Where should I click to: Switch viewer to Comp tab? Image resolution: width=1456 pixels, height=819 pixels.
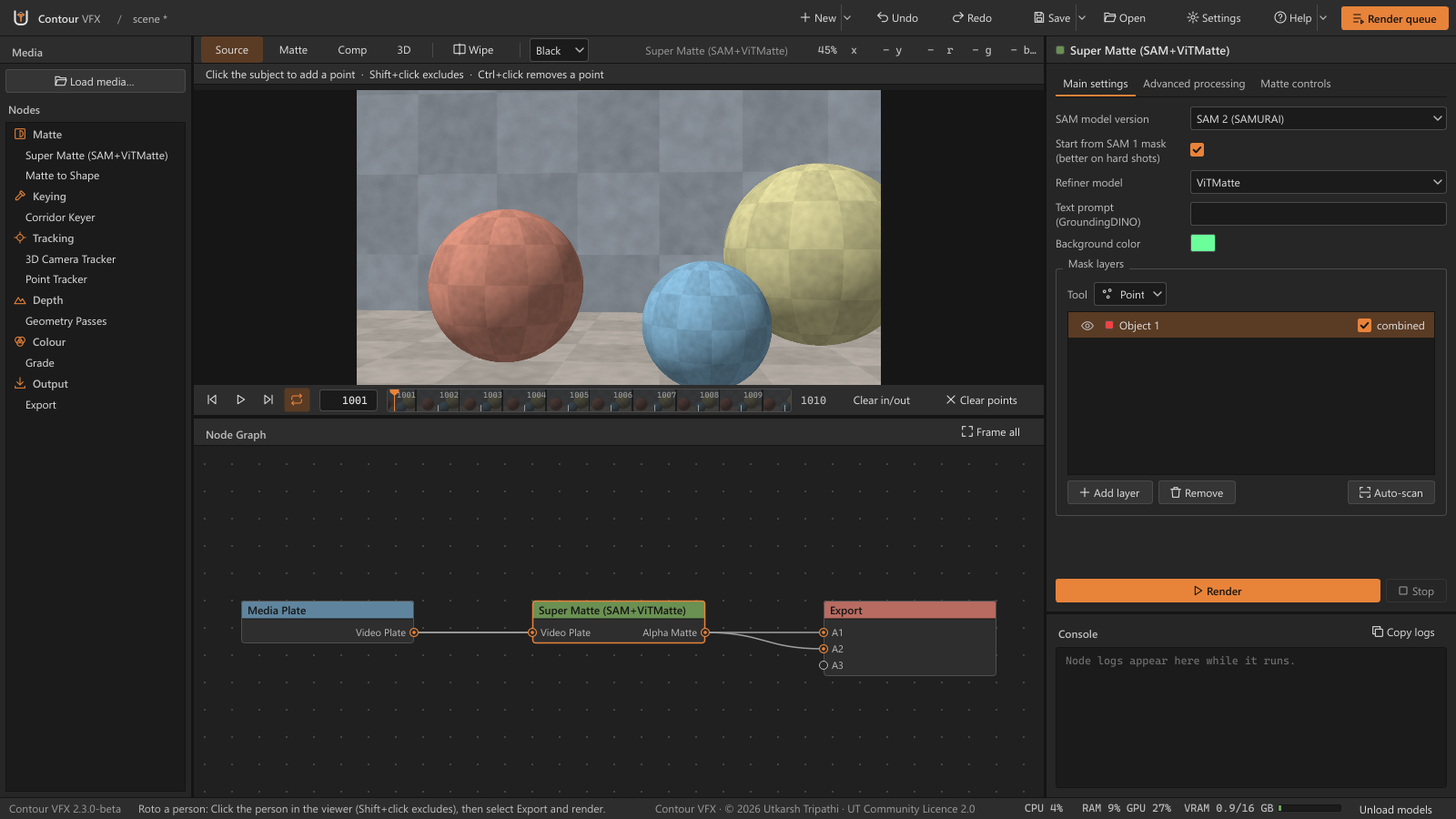(x=352, y=50)
